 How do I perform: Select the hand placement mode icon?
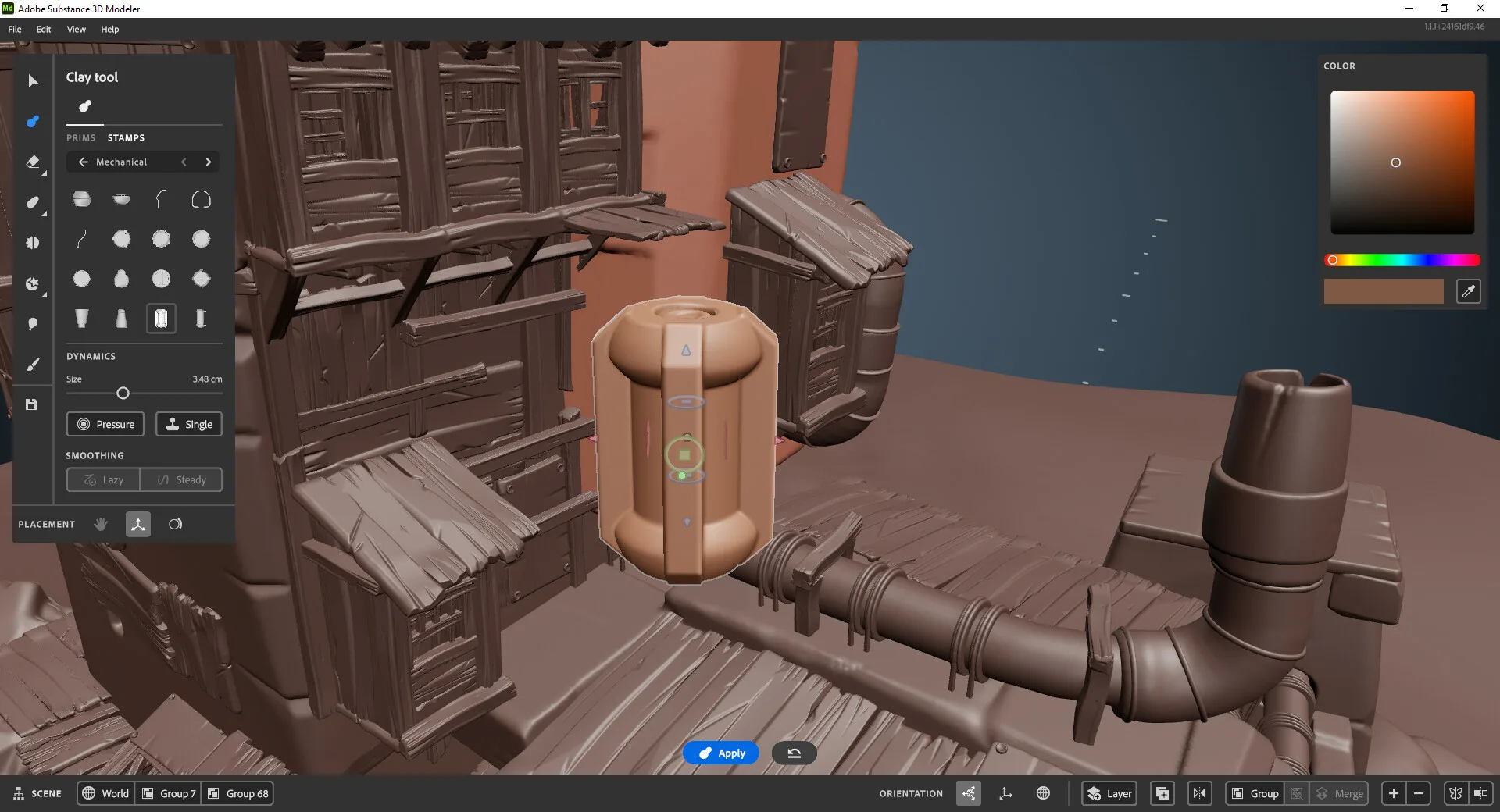tap(101, 524)
